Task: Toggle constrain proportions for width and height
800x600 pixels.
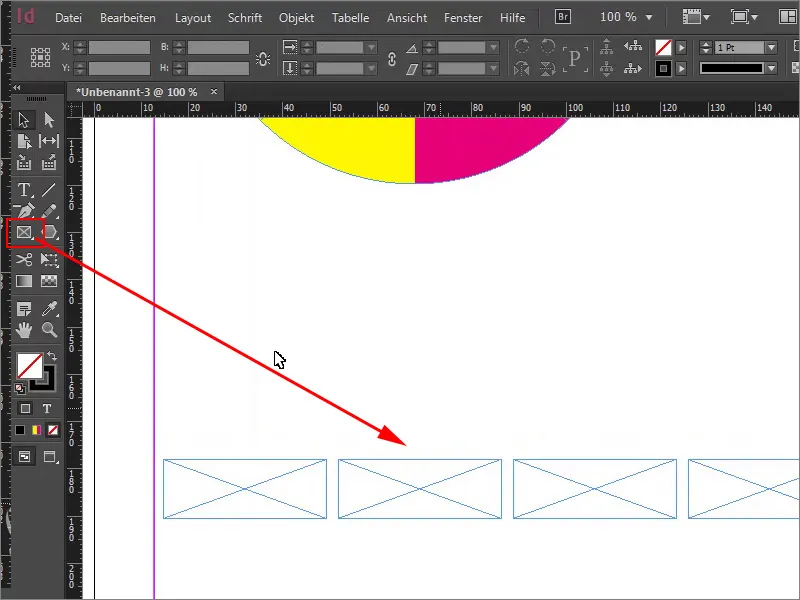Action: pyautogui.click(x=263, y=58)
